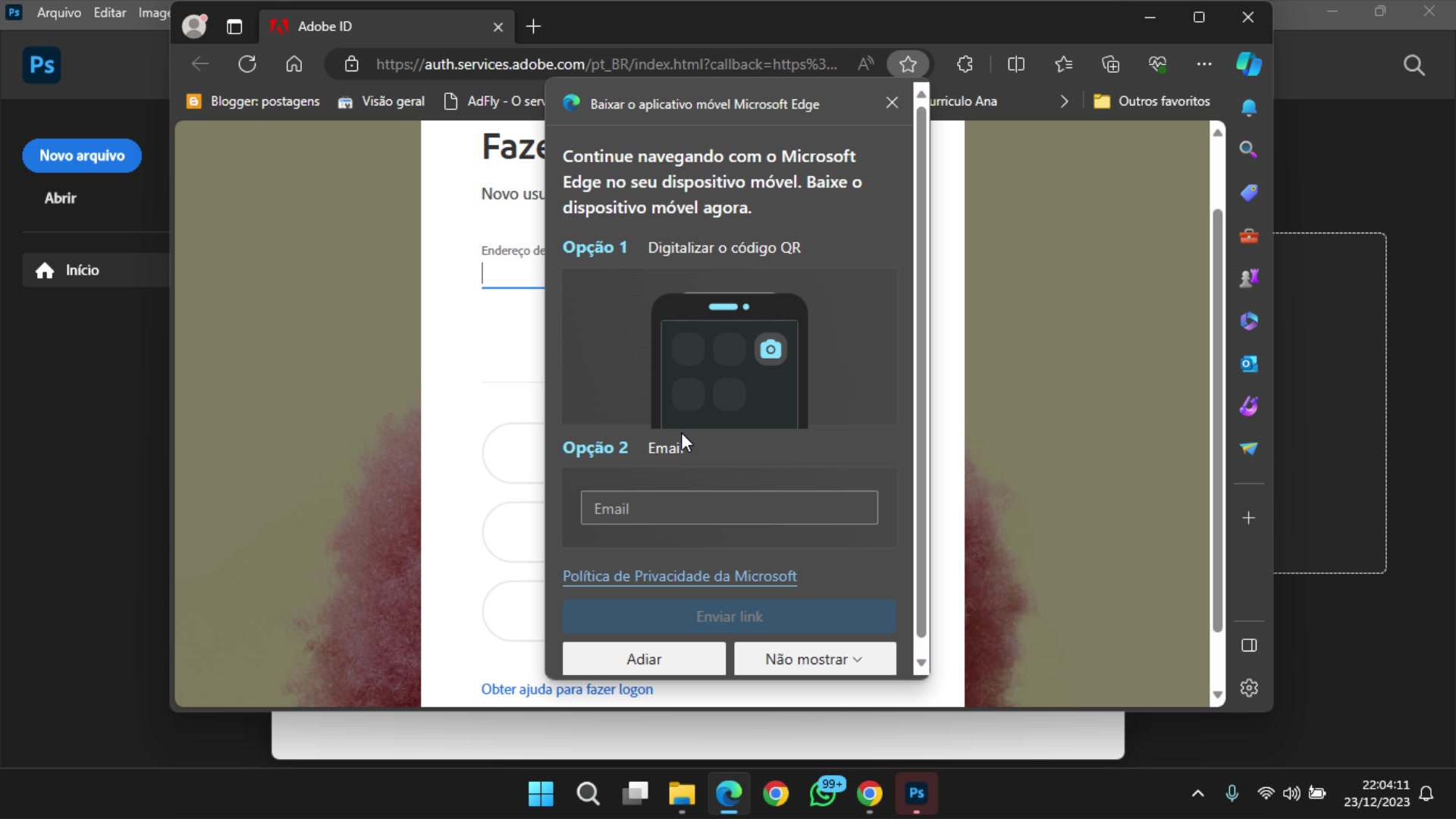The width and height of the screenshot is (1456, 819).
Task: View site information lock icon
Action: (x=351, y=64)
